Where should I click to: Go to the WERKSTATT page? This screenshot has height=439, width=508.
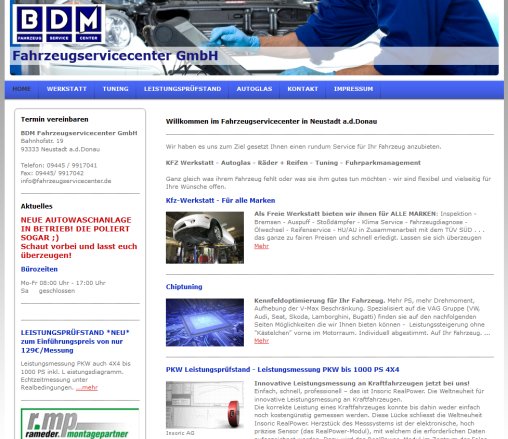click(x=67, y=89)
